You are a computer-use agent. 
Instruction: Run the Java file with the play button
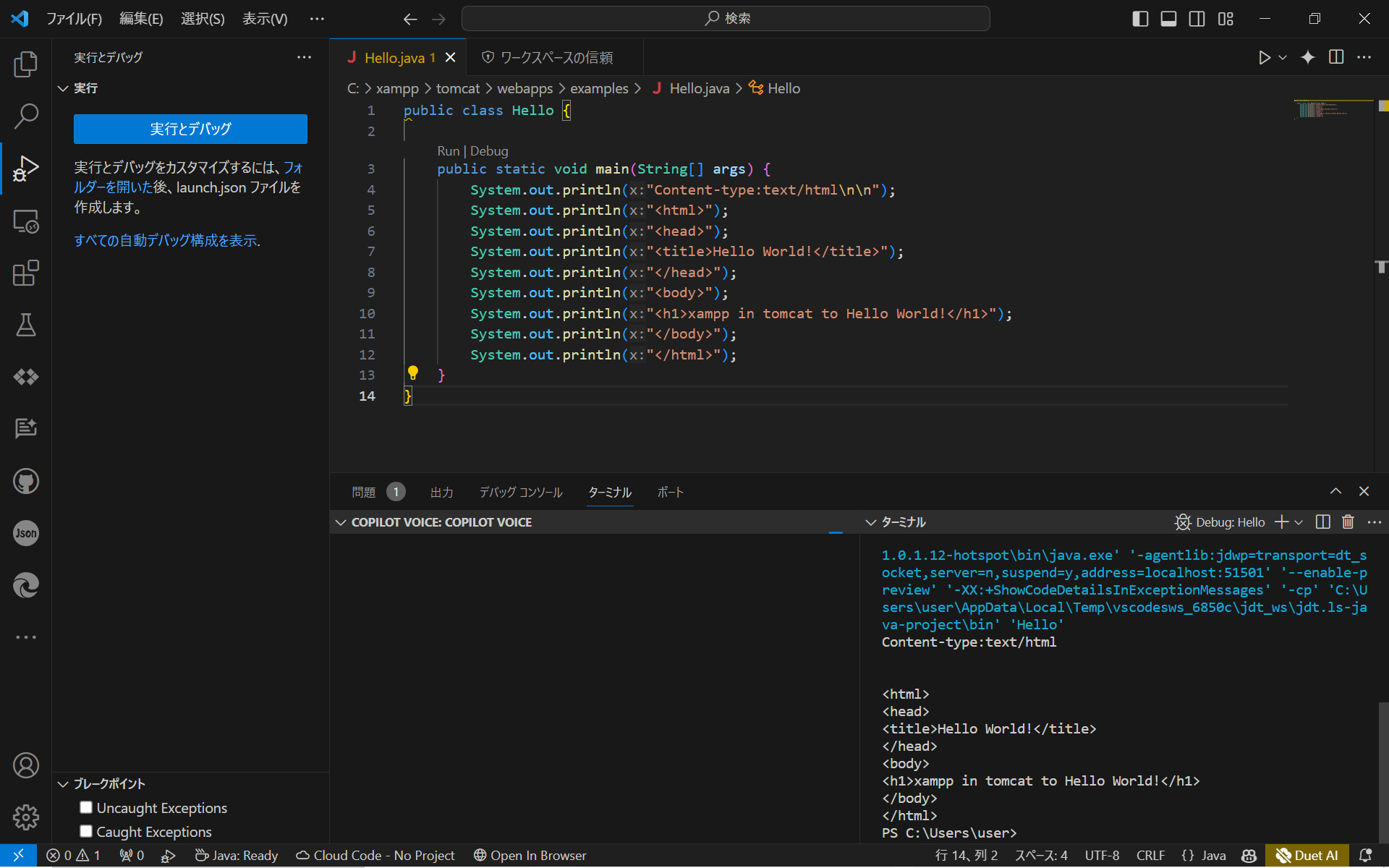(1264, 57)
